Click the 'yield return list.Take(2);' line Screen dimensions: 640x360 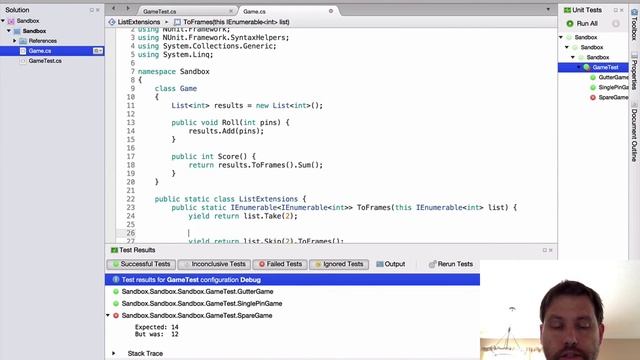click(x=243, y=216)
